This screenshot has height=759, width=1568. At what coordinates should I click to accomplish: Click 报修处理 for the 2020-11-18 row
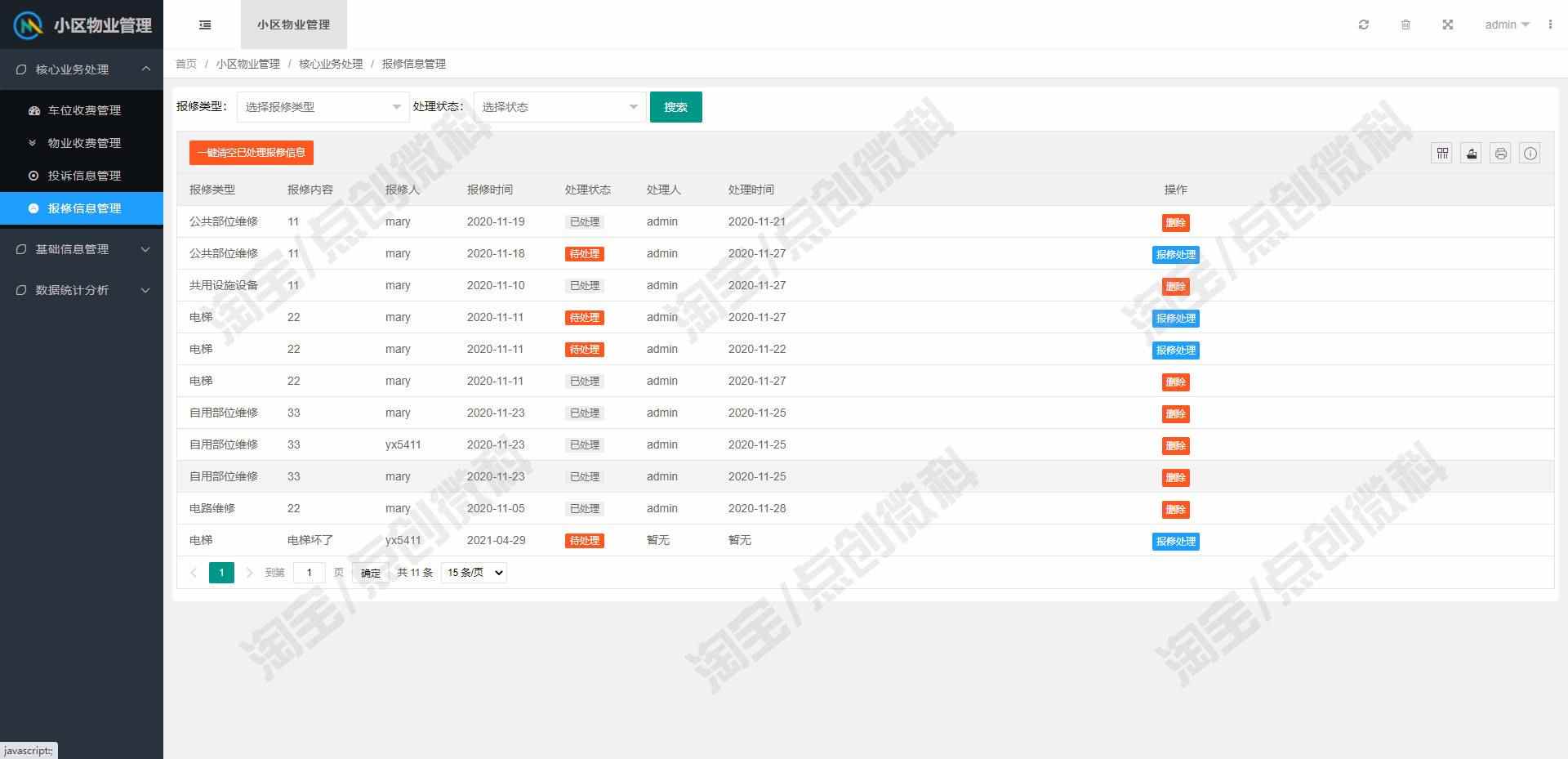(x=1175, y=254)
